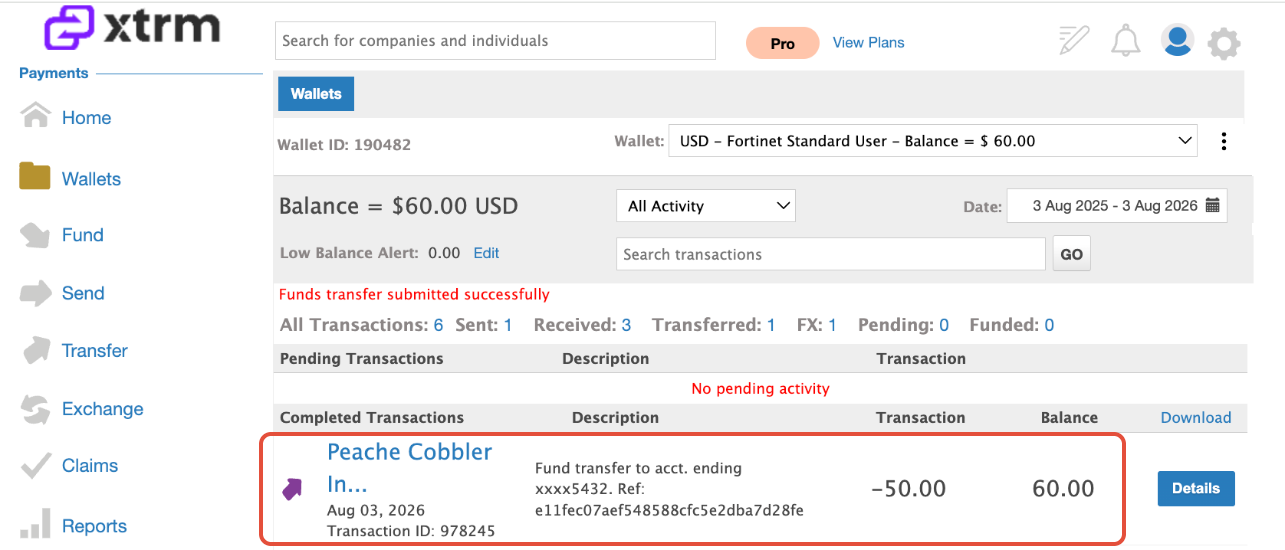Open the Wallet selection dropdown
The height and width of the screenshot is (550, 1285).
[x=932, y=141]
